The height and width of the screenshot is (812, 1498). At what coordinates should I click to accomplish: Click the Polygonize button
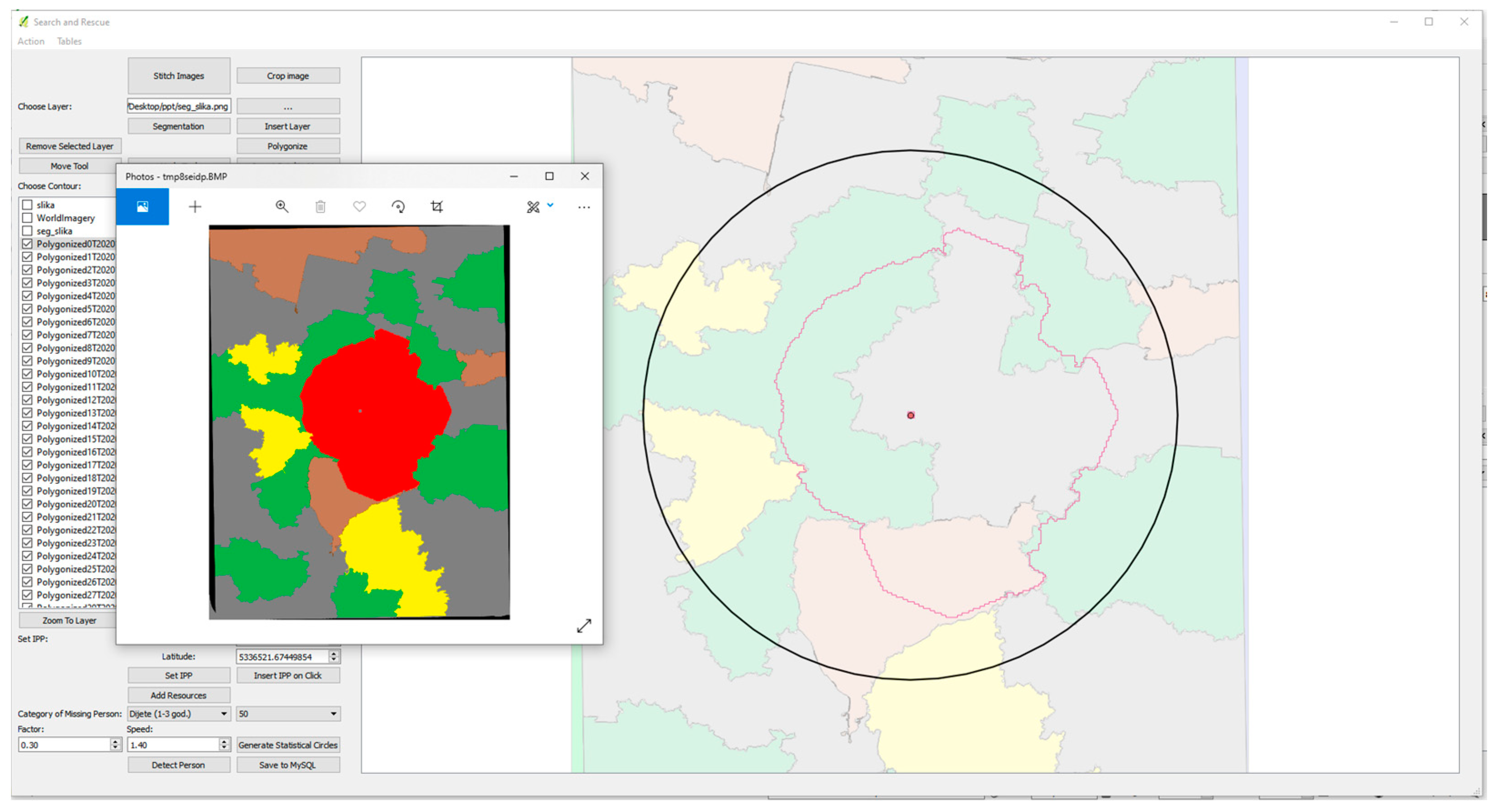288,146
